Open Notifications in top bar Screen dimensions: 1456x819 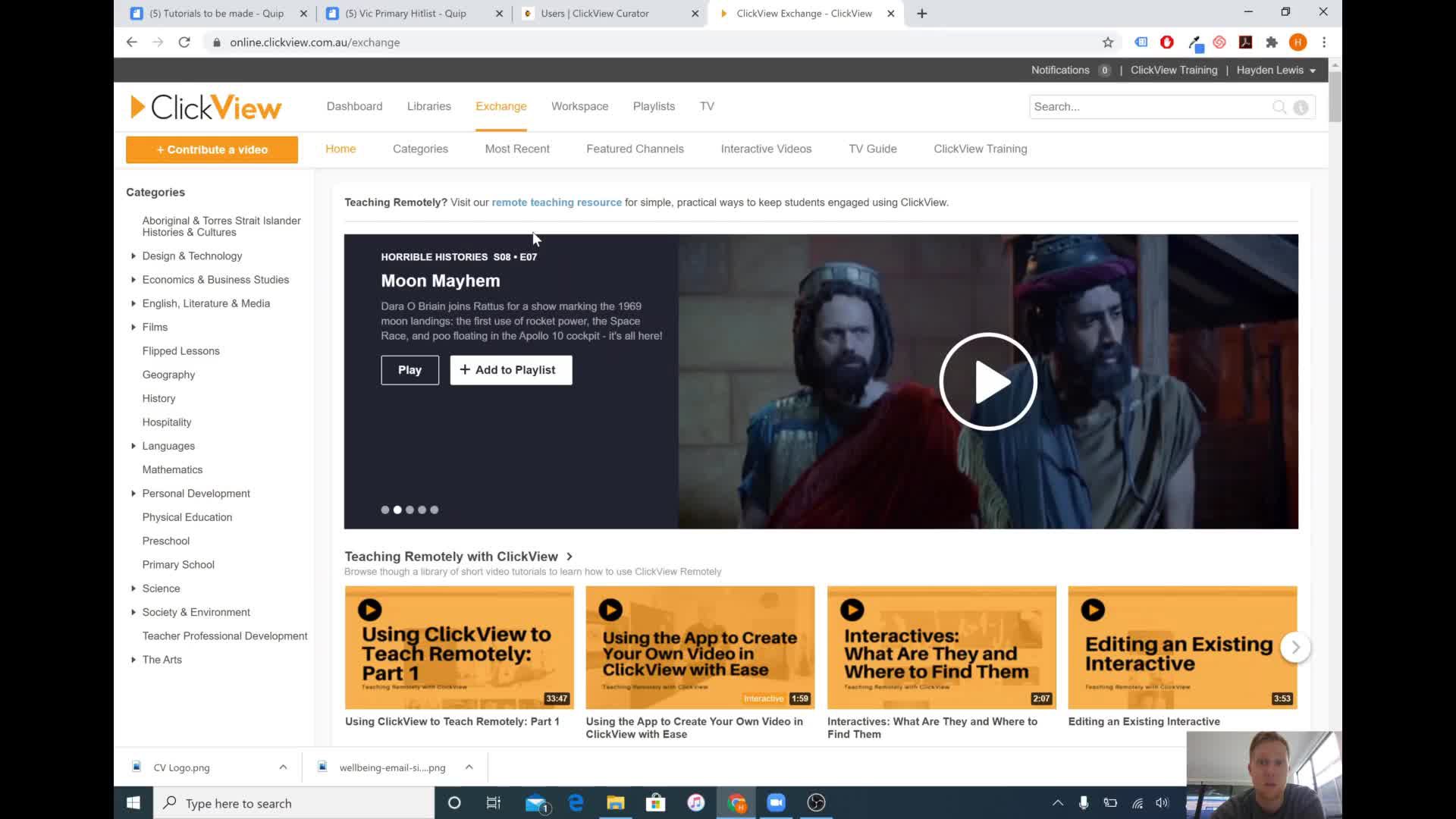click(x=1060, y=70)
